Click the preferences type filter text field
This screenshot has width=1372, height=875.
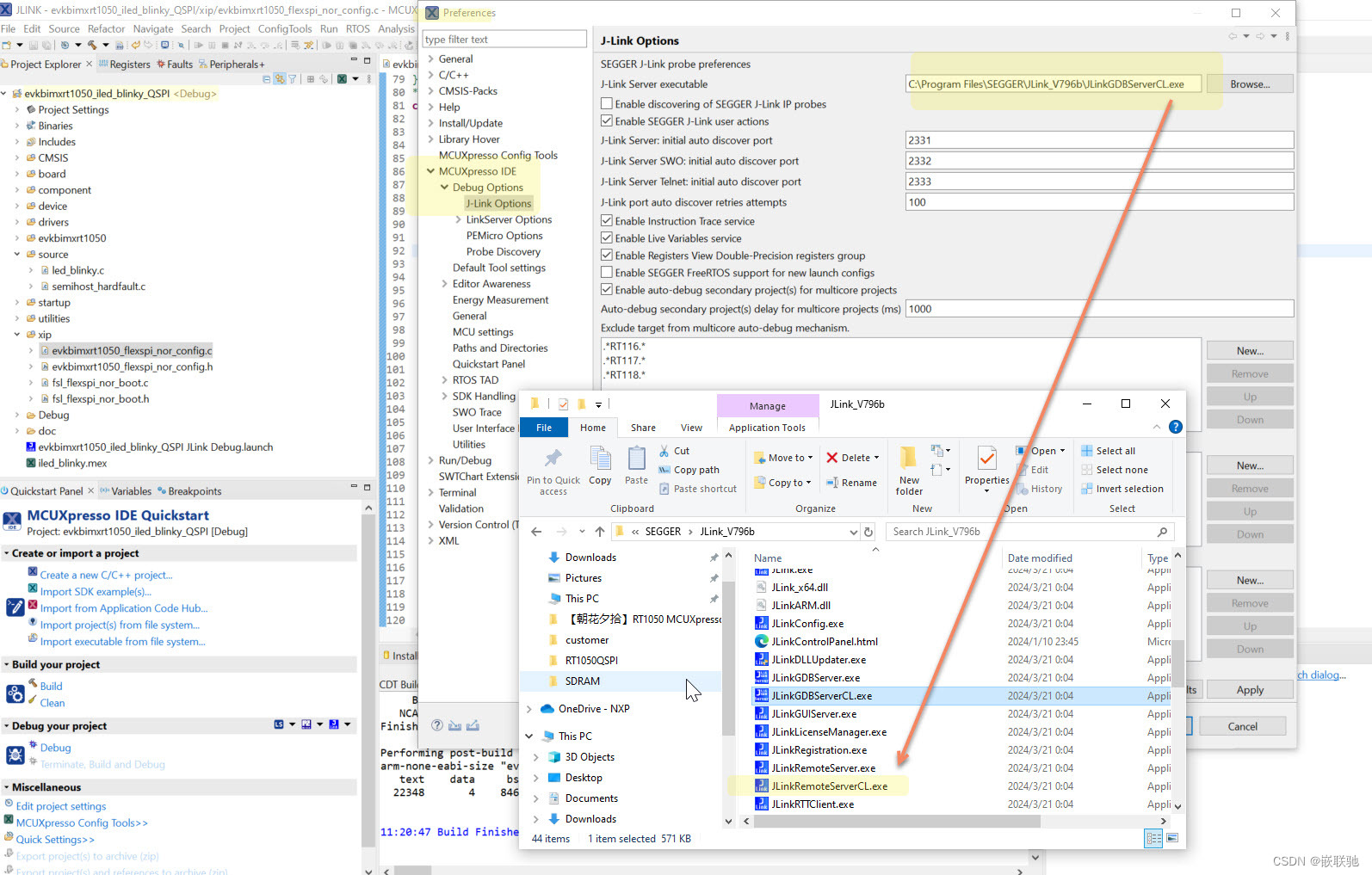click(x=504, y=40)
